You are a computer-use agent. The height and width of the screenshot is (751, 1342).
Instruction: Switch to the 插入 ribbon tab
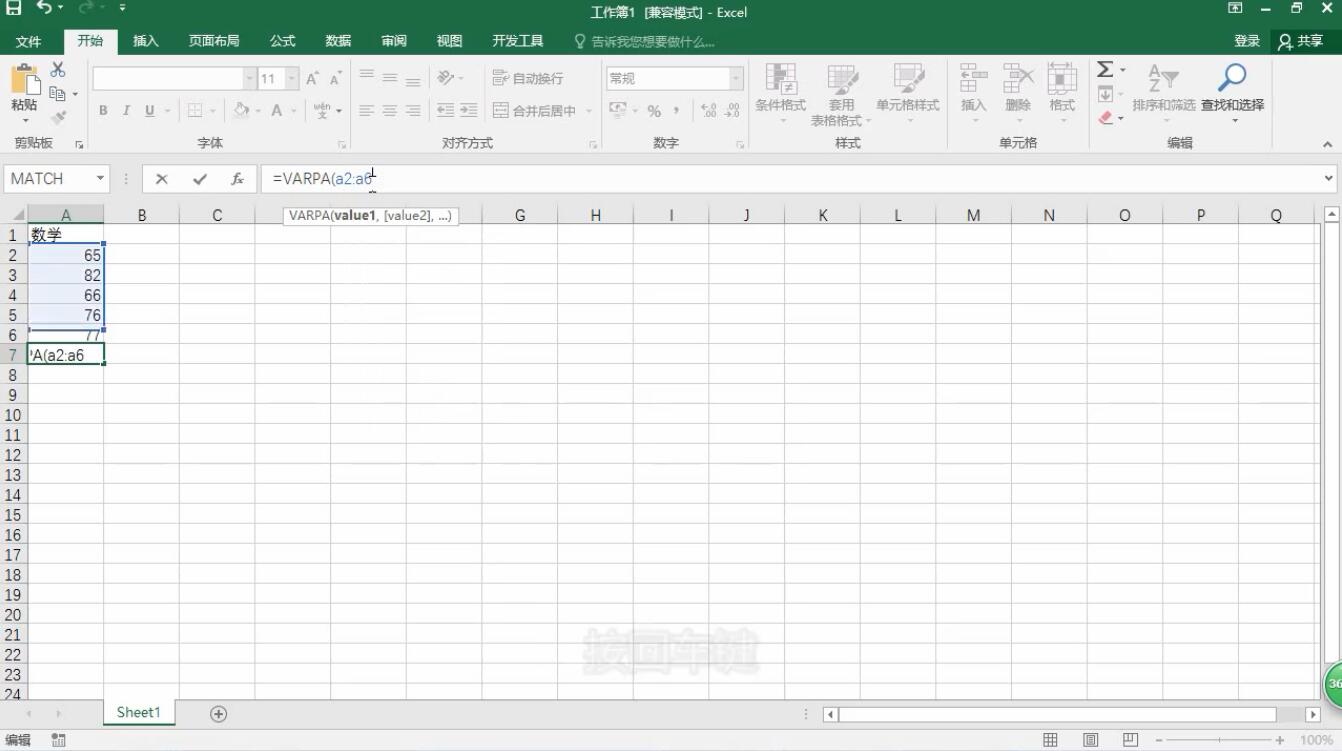click(x=146, y=41)
